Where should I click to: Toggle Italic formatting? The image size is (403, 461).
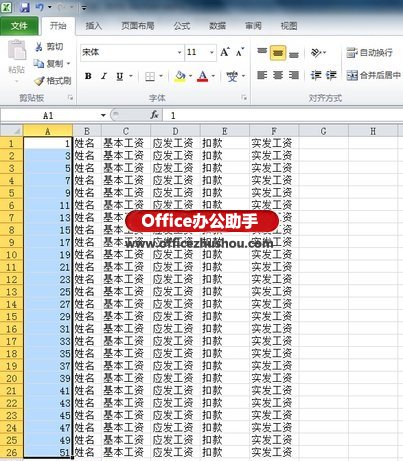coord(104,76)
